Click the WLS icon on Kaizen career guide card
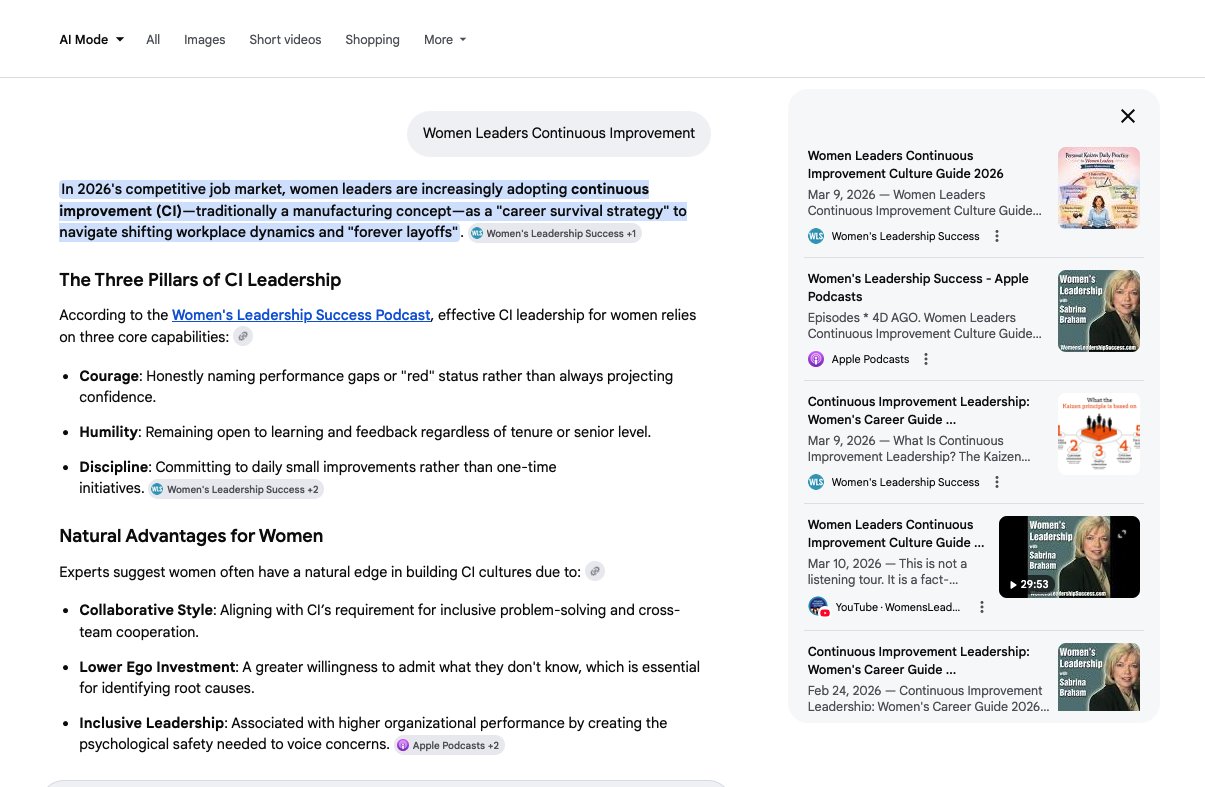 pos(816,482)
